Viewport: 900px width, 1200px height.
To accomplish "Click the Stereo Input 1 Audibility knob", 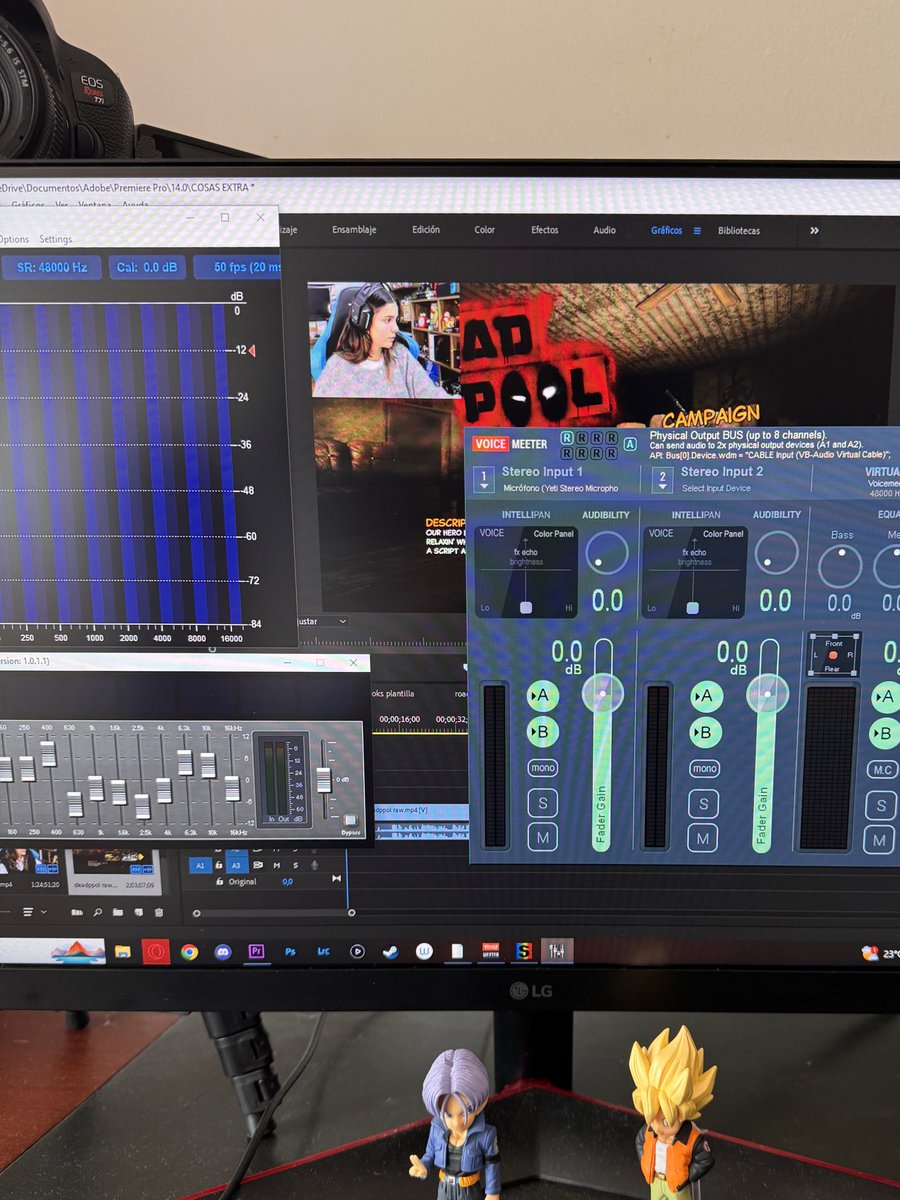I will tap(607, 552).
